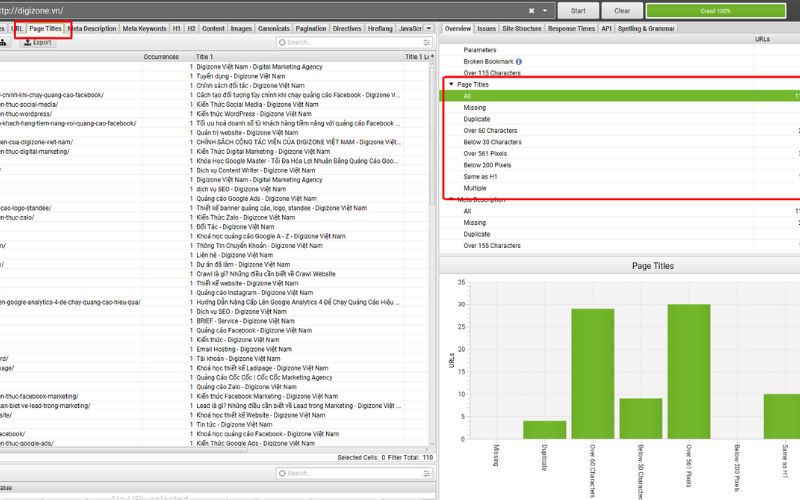Viewport: 800px width, 500px height.
Task: Open the Site Structure tab
Action: click(521, 29)
